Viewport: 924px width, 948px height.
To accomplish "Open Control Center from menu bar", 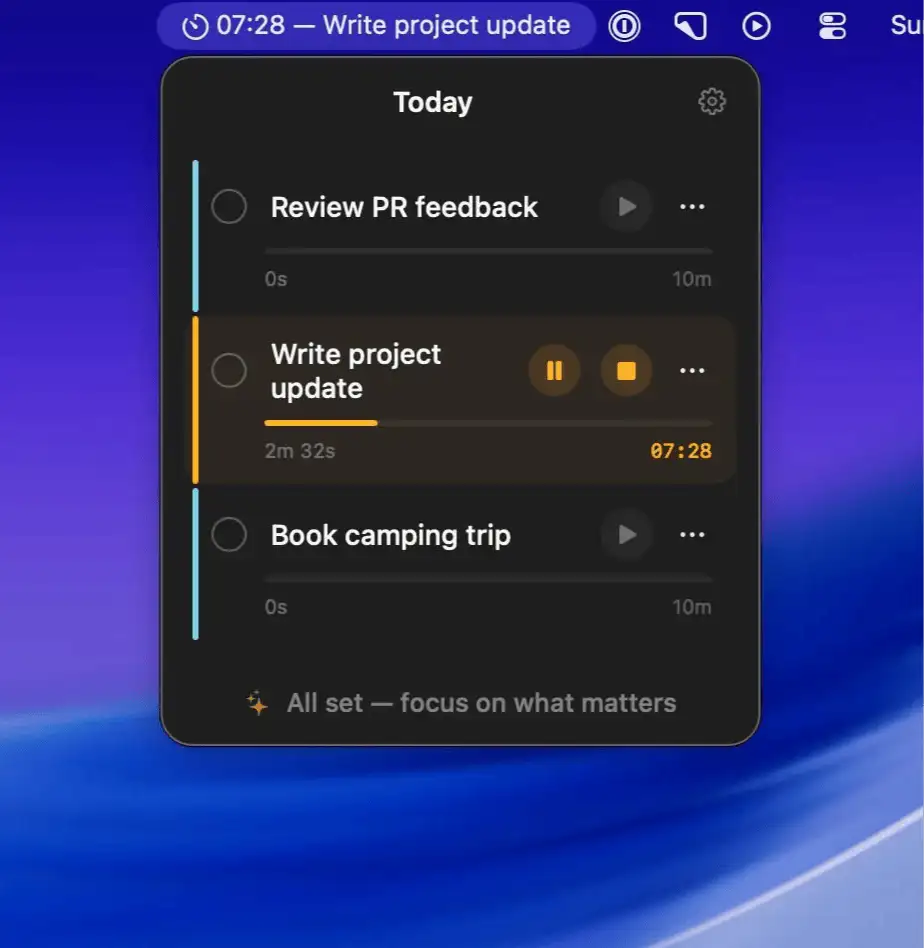I will click(x=832, y=26).
